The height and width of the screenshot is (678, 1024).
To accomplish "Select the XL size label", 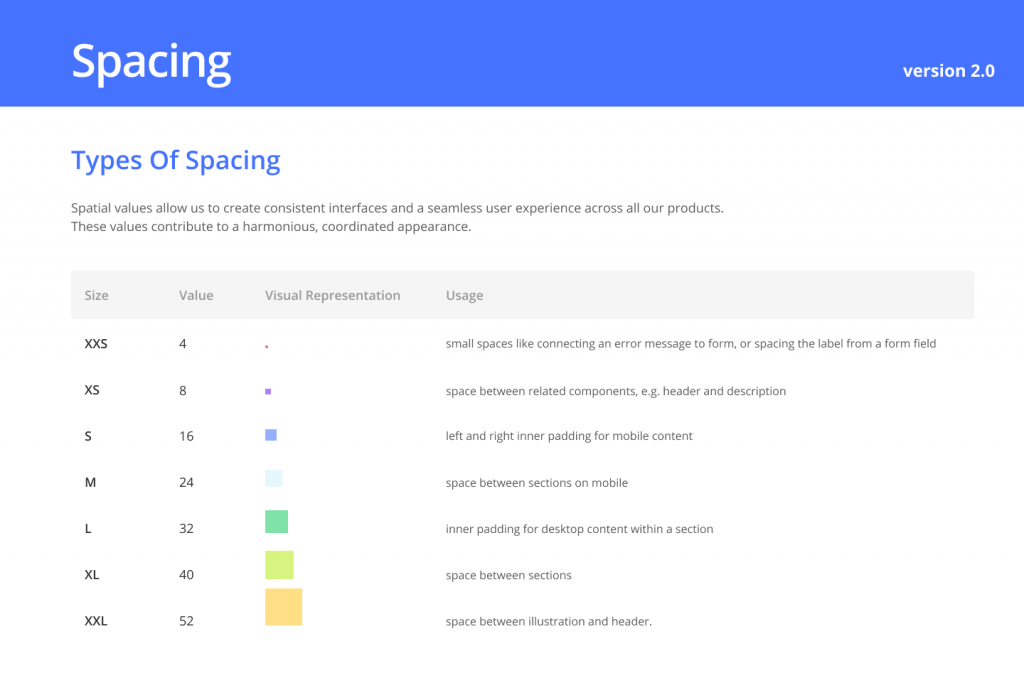I will pyautogui.click(x=91, y=575).
